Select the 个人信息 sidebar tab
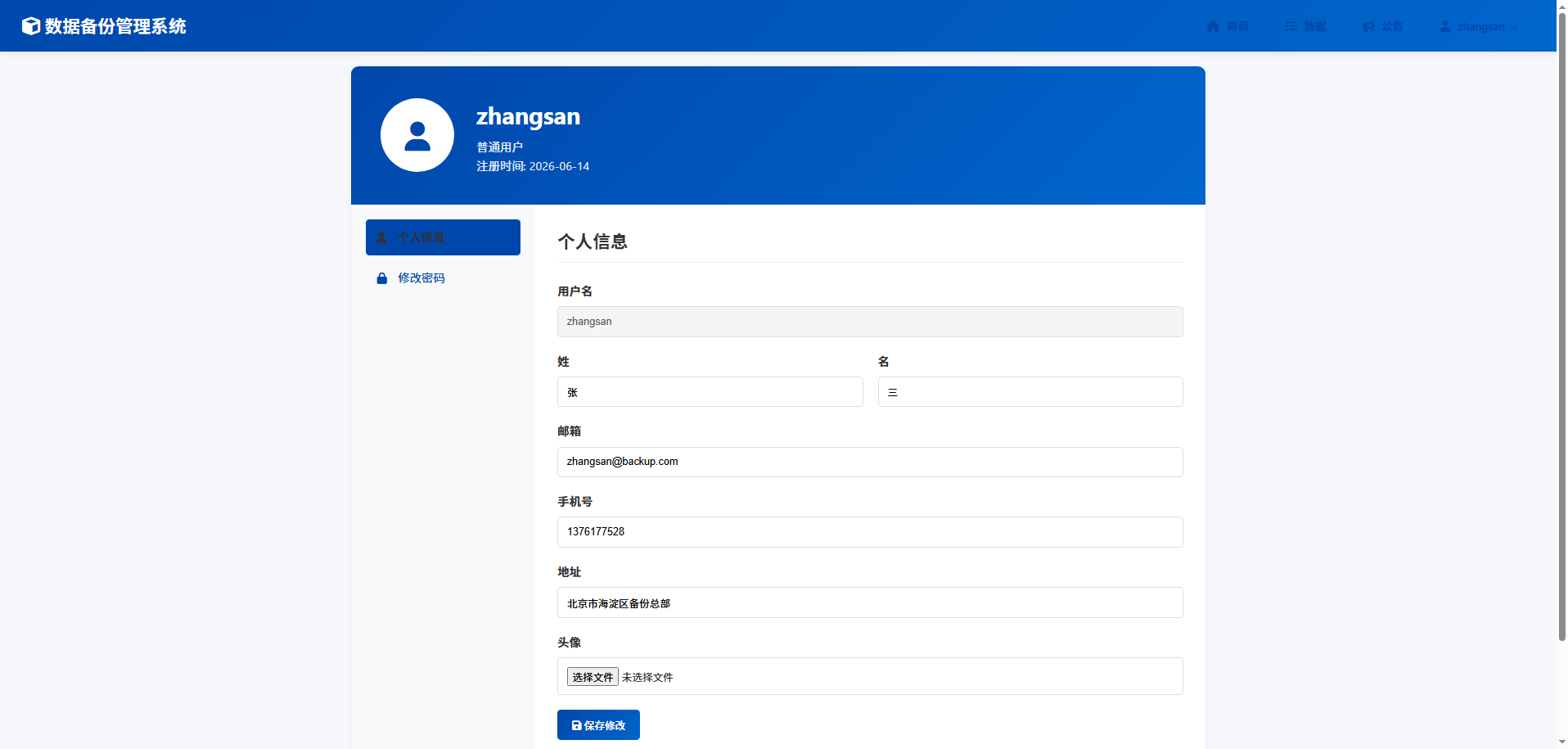Image resolution: width=1568 pixels, height=749 pixels. [x=443, y=237]
